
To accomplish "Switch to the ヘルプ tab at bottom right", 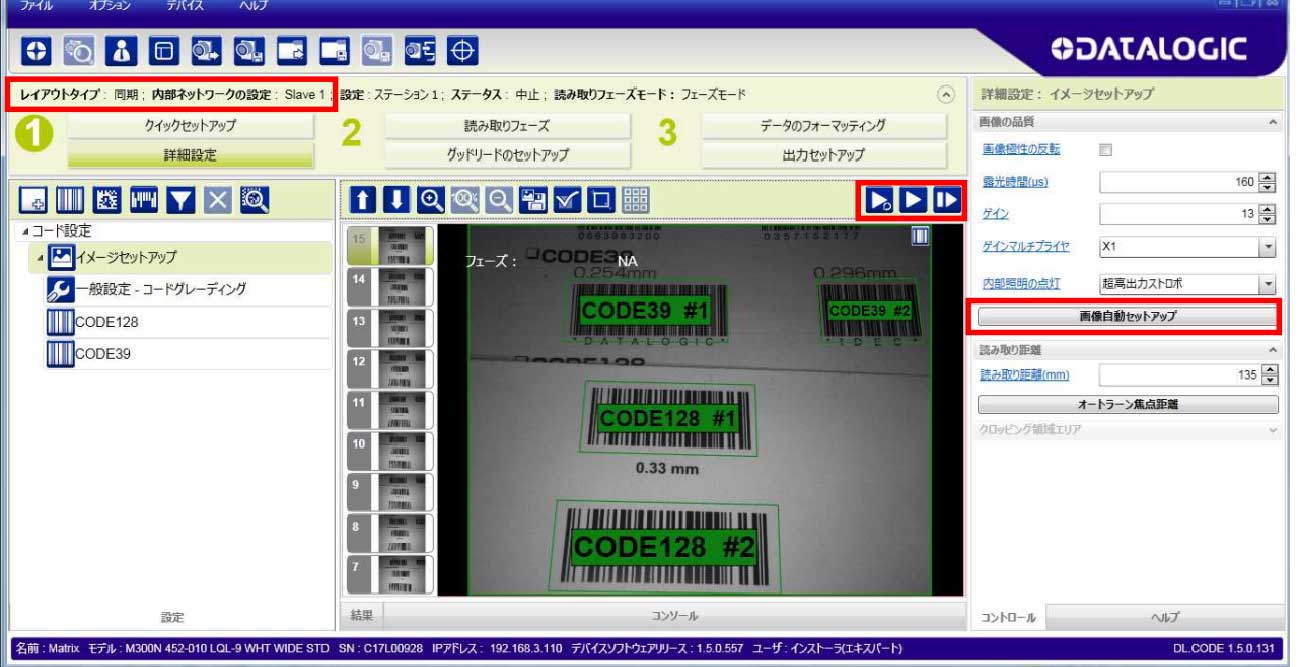I will pos(1165,617).
